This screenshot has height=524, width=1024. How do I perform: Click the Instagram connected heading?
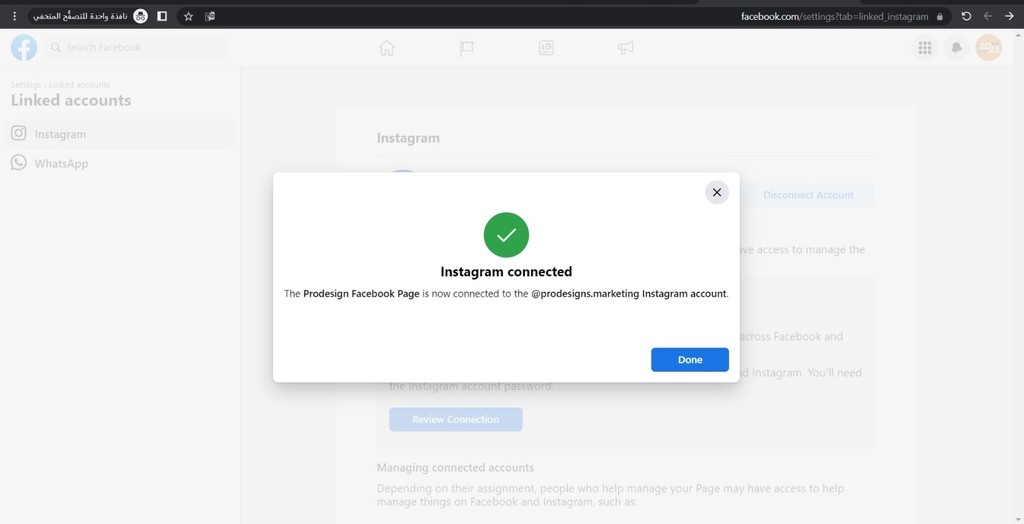pos(506,272)
